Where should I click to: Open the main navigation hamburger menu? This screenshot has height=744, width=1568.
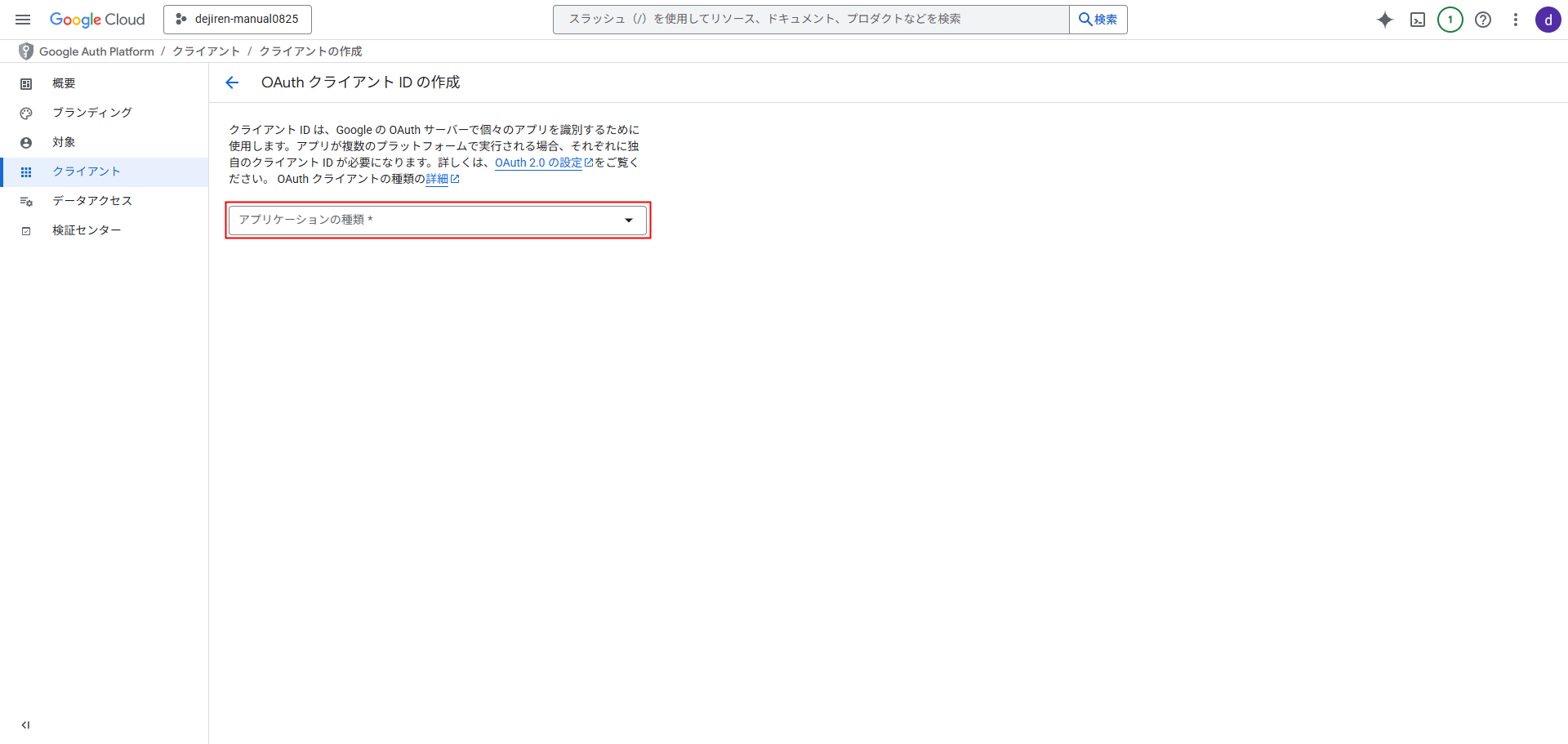coord(23,20)
